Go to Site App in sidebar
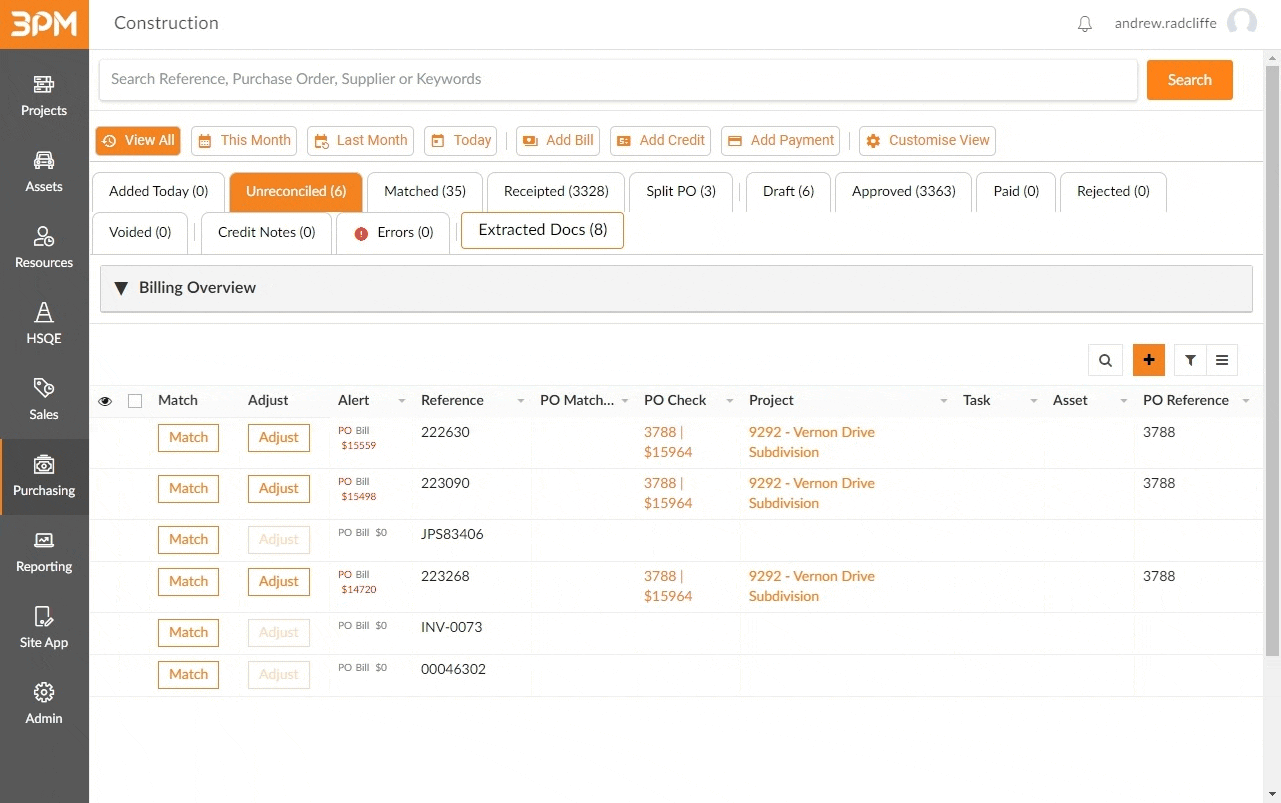1281x803 pixels. [x=44, y=628]
